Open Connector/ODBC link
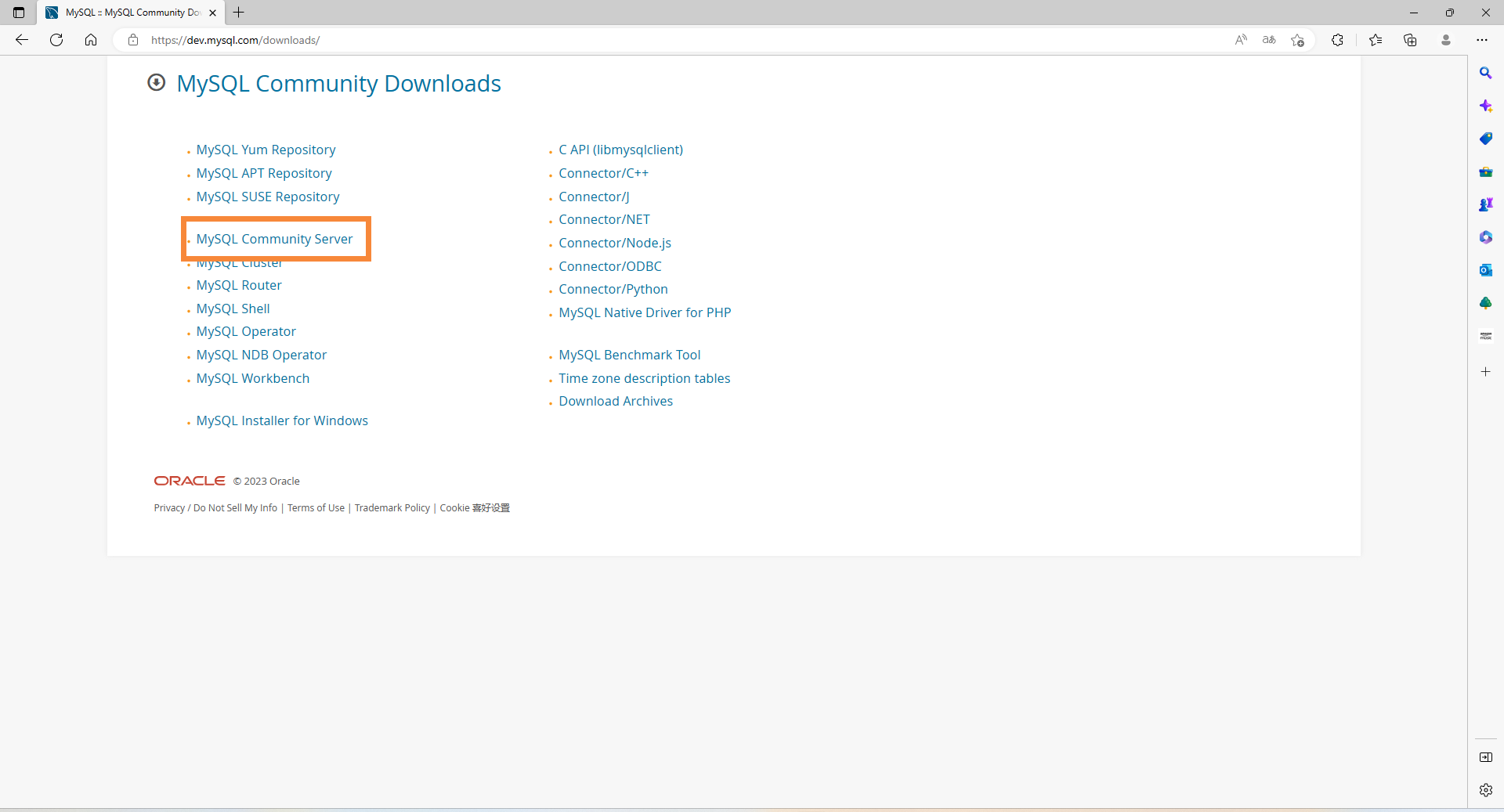Viewport: 1504px width, 812px height. (x=610, y=266)
